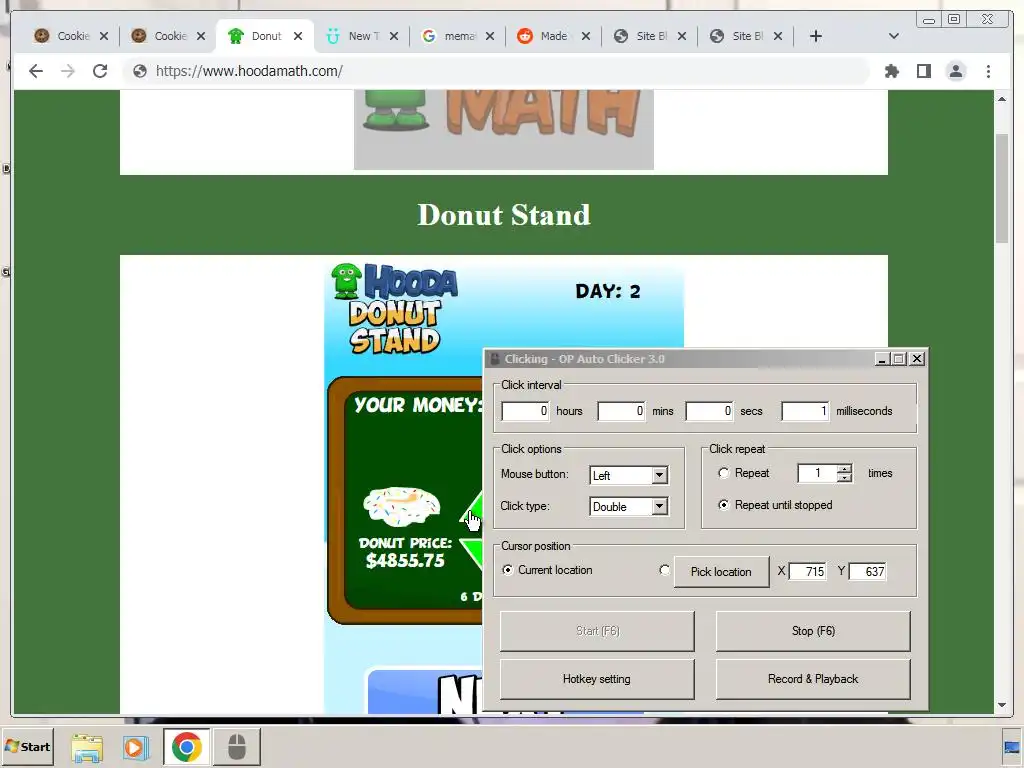Open a new browser tab with plus
Viewport: 1024px width, 768px height.
(x=816, y=36)
